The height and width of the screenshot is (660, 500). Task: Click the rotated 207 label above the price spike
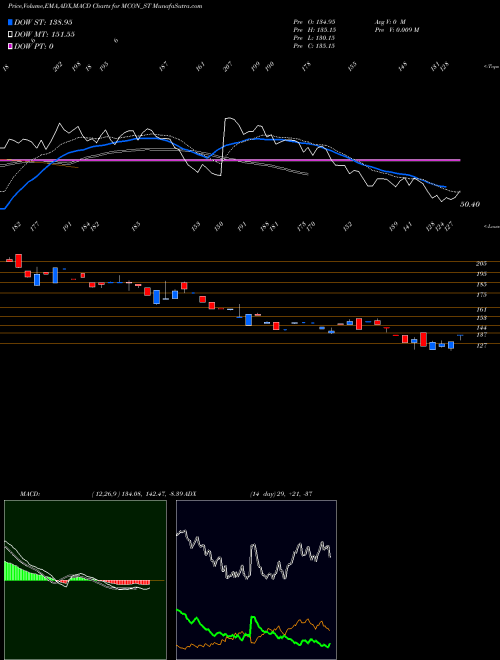point(227,67)
